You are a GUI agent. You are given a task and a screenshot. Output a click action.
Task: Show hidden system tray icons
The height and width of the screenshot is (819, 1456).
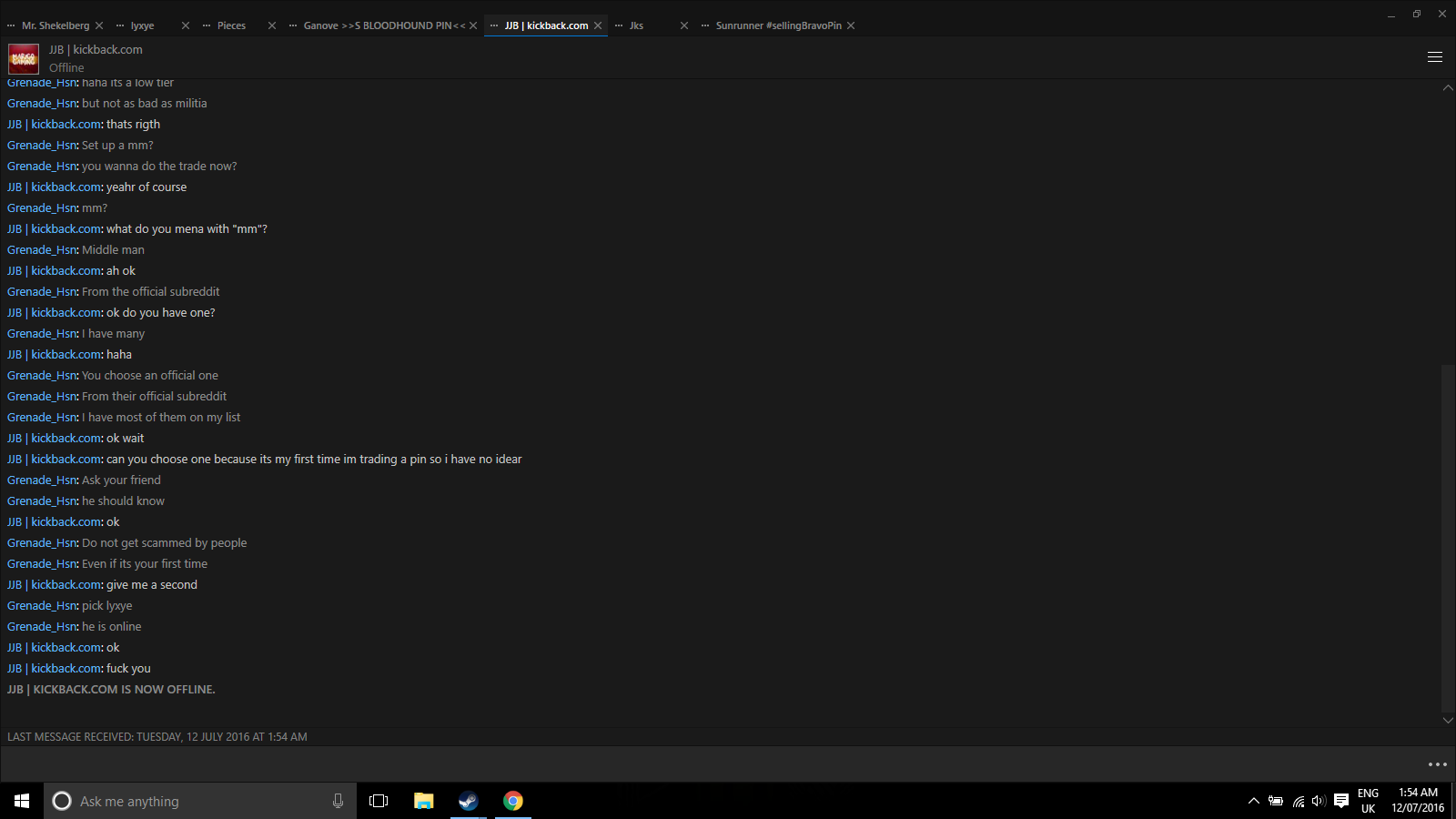pyautogui.click(x=1253, y=801)
